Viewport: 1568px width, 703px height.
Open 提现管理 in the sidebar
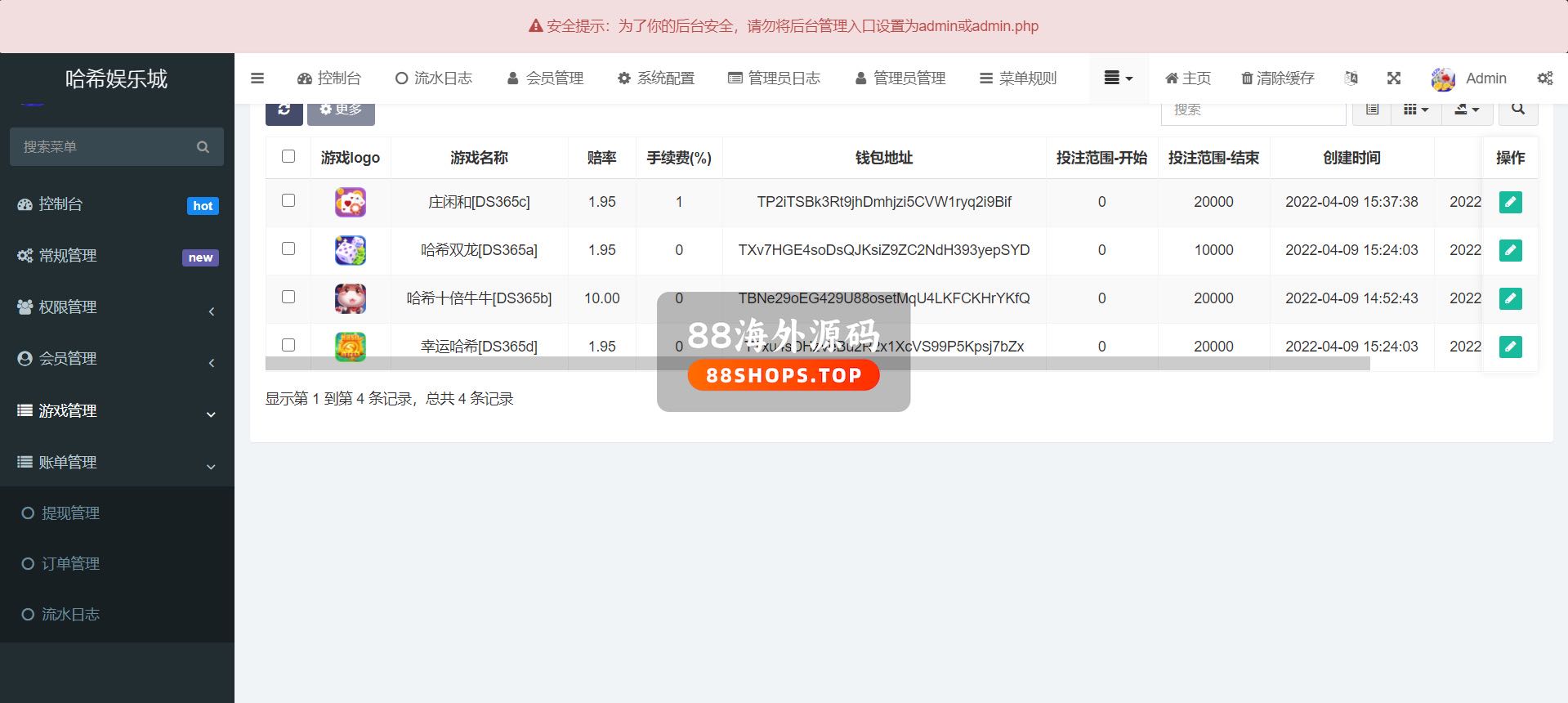point(70,513)
